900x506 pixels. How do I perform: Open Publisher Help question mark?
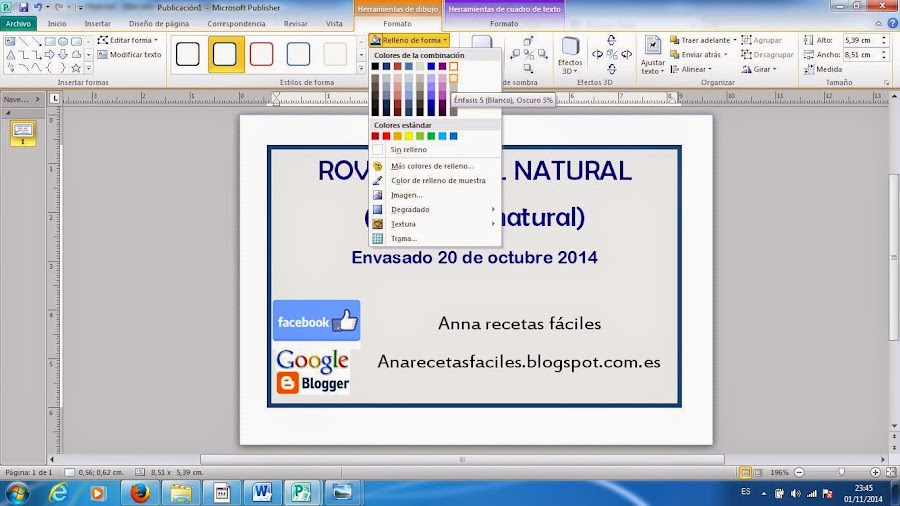coord(893,24)
